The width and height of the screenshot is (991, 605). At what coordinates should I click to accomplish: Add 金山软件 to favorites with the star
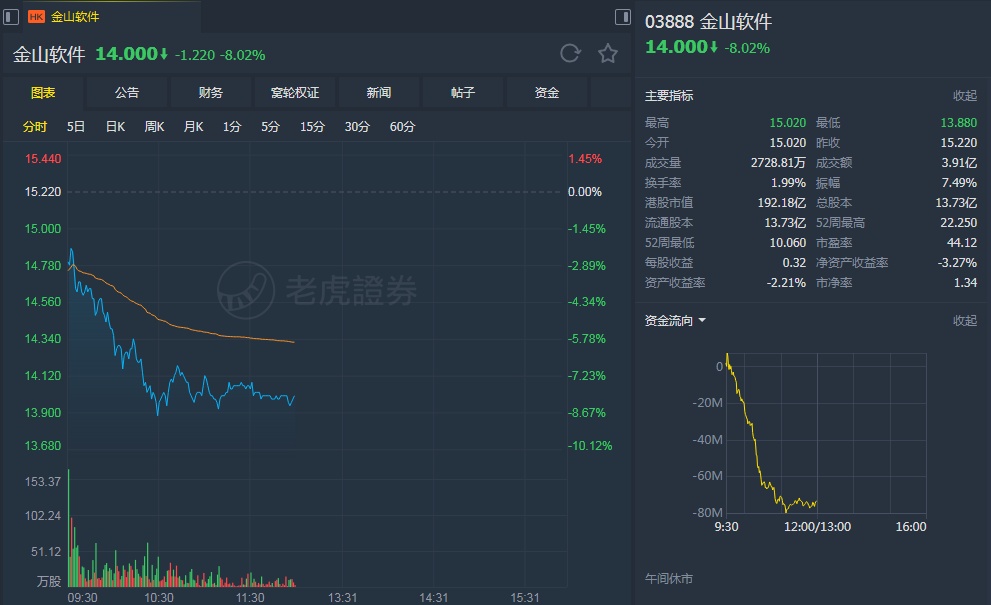(x=608, y=54)
